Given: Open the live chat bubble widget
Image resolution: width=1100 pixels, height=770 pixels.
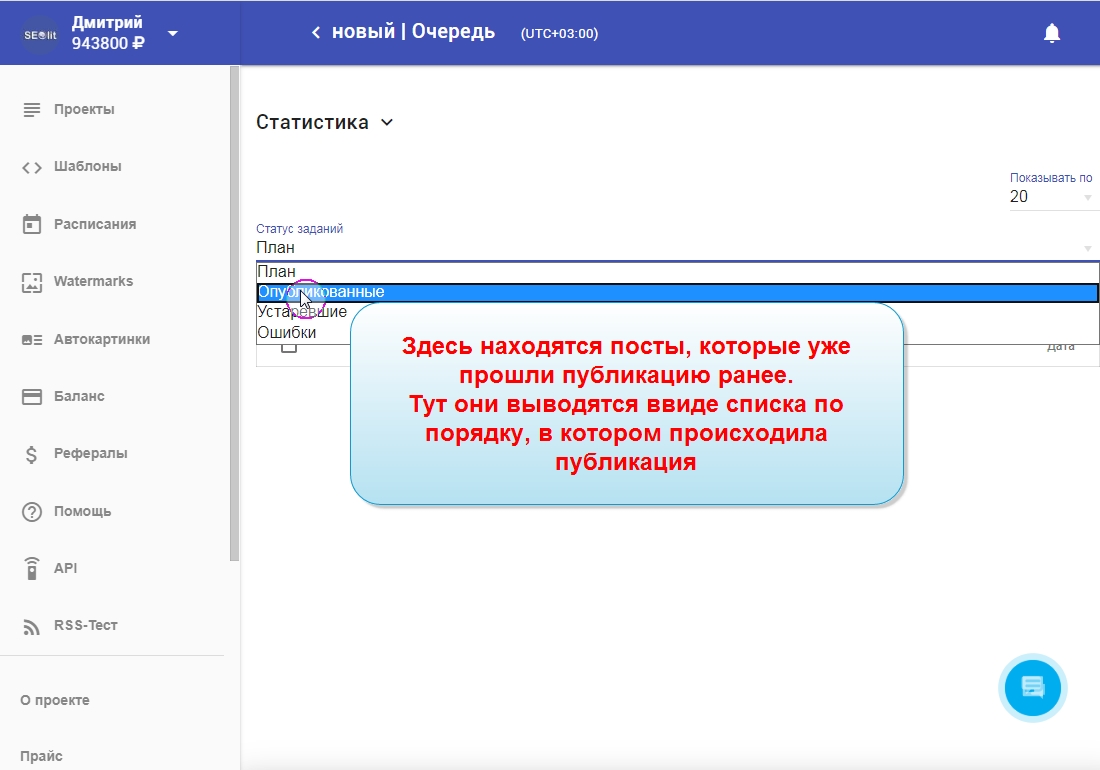Looking at the screenshot, I should [1033, 688].
